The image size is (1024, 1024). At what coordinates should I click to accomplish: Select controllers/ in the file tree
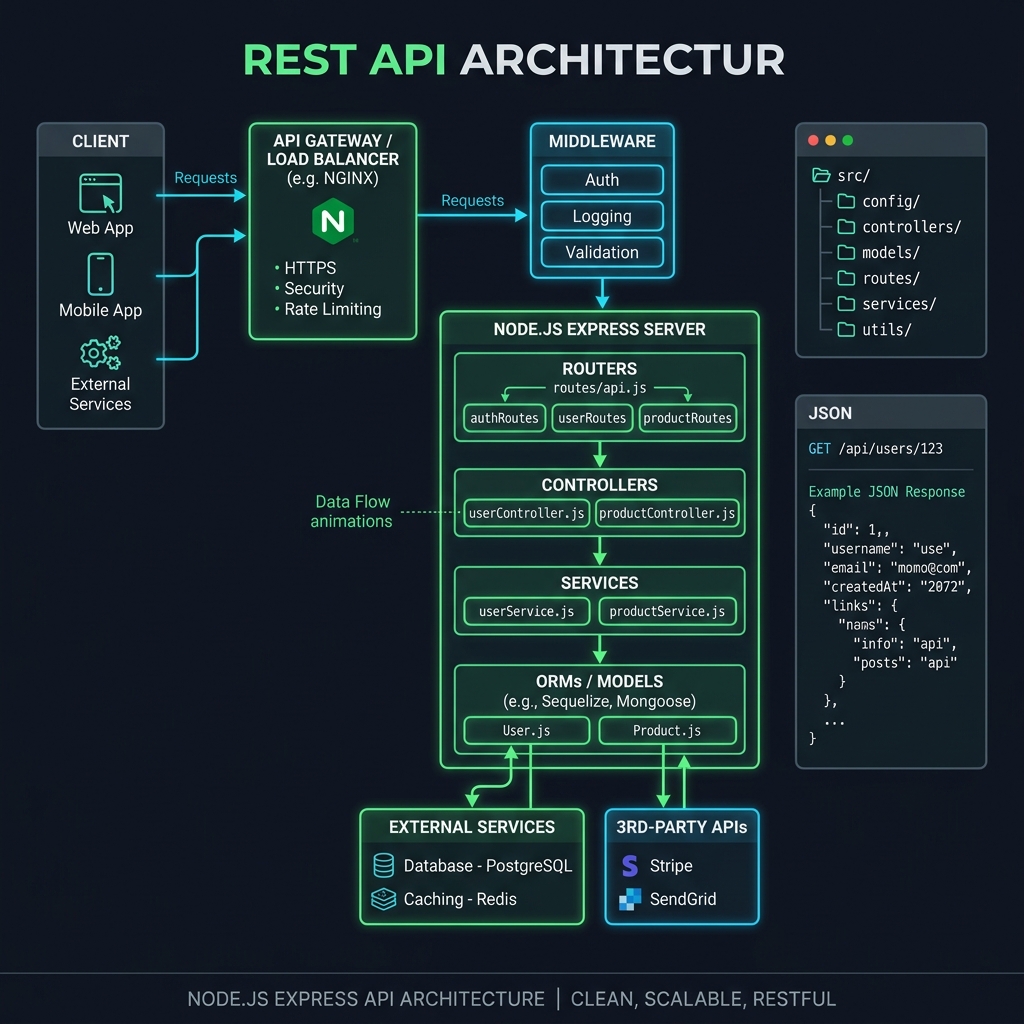click(899, 227)
